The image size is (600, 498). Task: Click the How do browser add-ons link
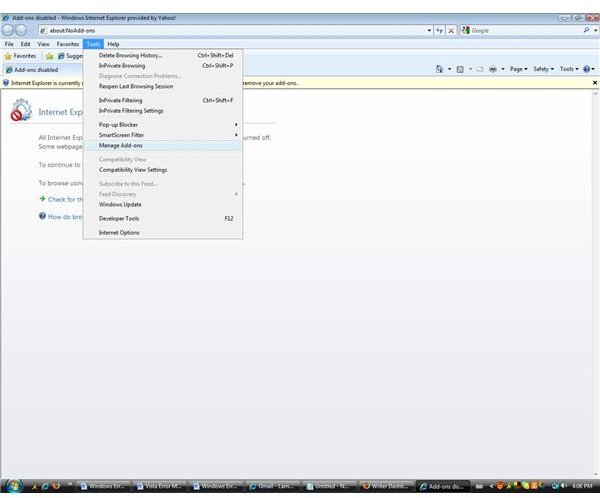pos(61,217)
